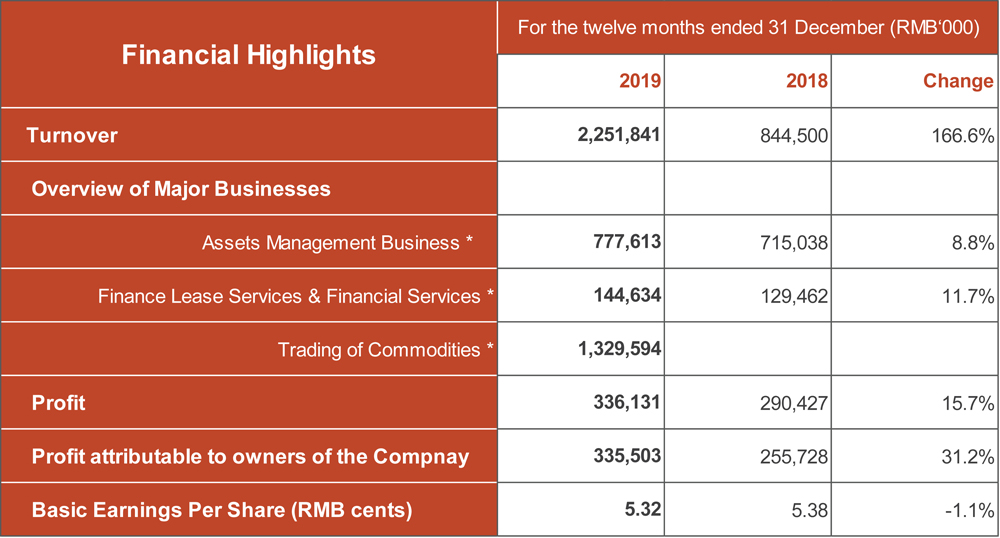Select the -1.1% earnings change cell
This screenshot has width=1000, height=538.
[969, 511]
